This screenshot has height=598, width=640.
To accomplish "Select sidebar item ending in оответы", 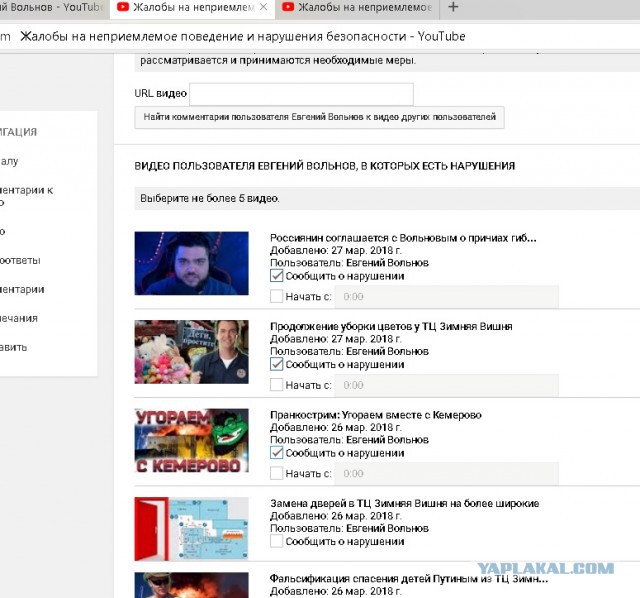I will point(20,260).
